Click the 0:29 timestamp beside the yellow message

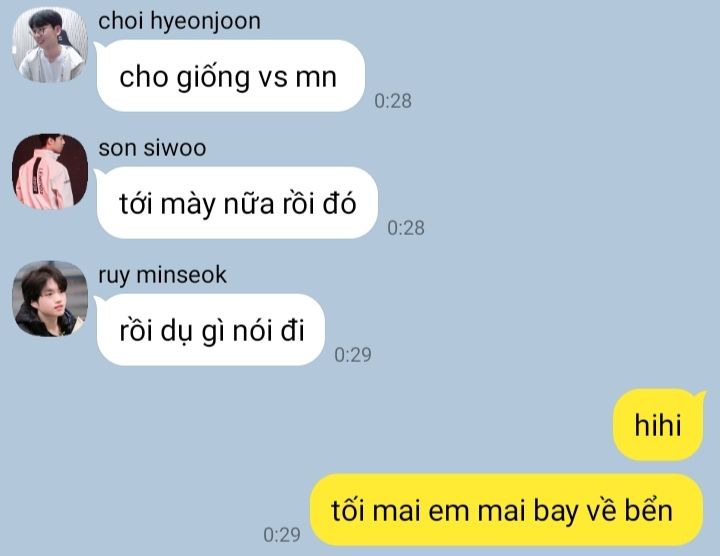(x=282, y=535)
